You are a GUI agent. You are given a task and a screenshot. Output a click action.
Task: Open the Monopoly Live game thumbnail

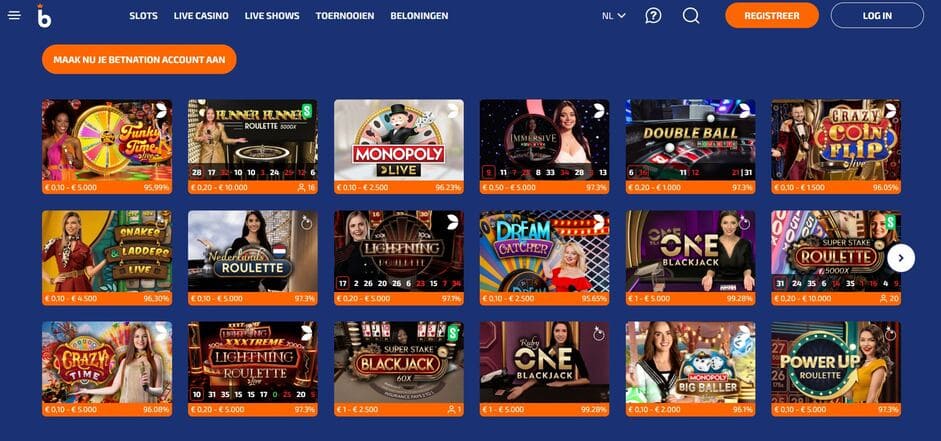coord(399,146)
